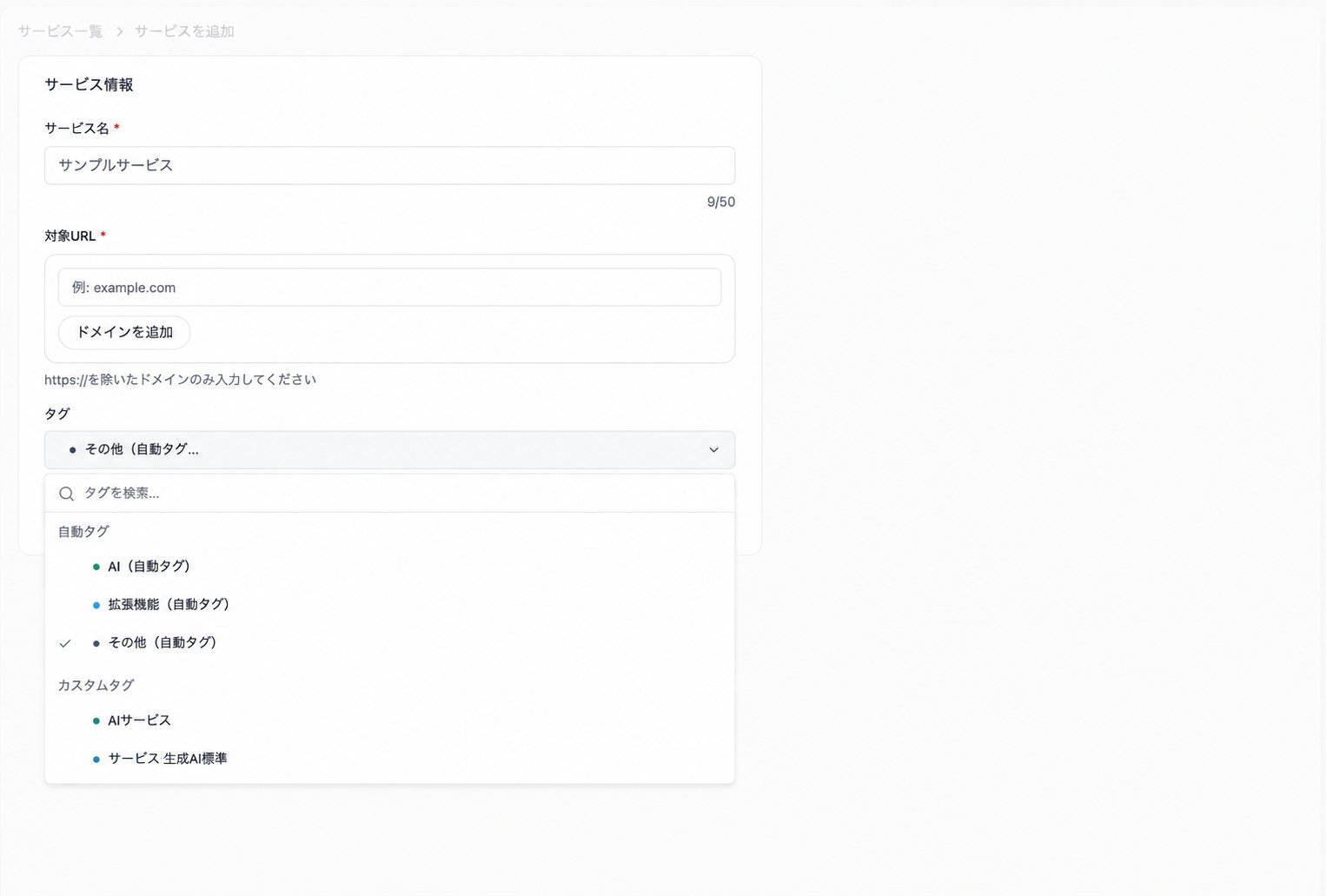Click the checkmark icon beside その他（自動タグ）
The image size is (1326, 896).
pyautogui.click(x=65, y=643)
